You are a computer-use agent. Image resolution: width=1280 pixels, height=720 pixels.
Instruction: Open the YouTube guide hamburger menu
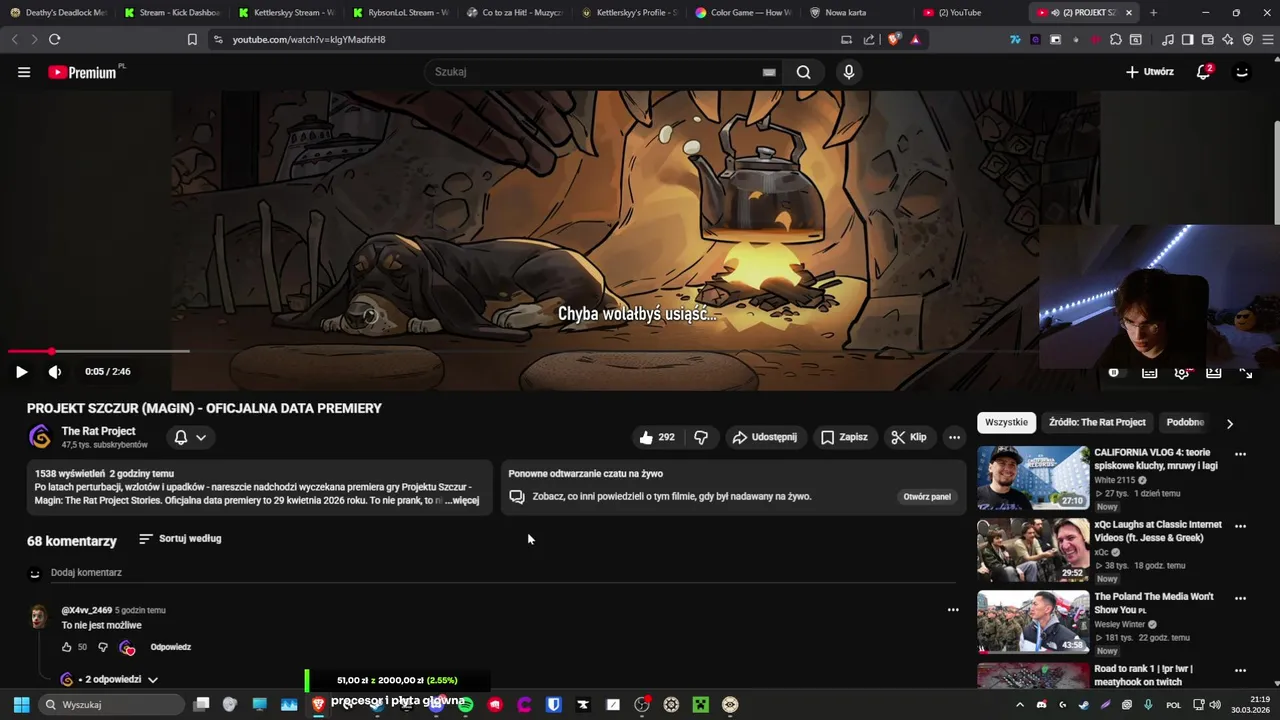[x=24, y=72]
